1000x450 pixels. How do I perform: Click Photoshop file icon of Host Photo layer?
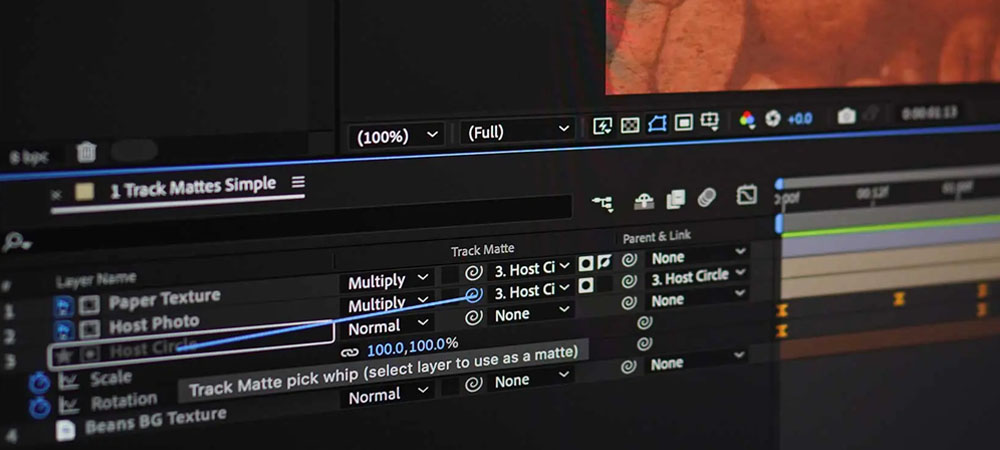[x=64, y=330]
